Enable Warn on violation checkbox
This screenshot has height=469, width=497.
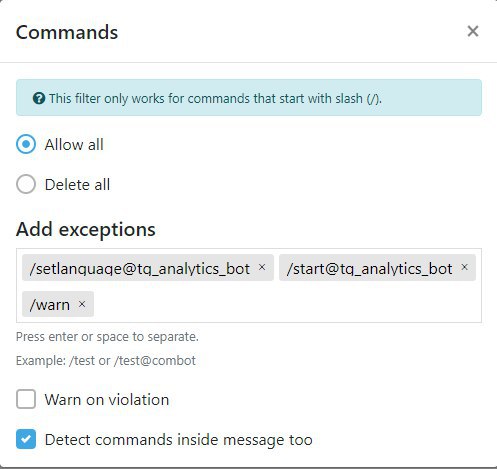pyautogui.click(x=26, y=399)
